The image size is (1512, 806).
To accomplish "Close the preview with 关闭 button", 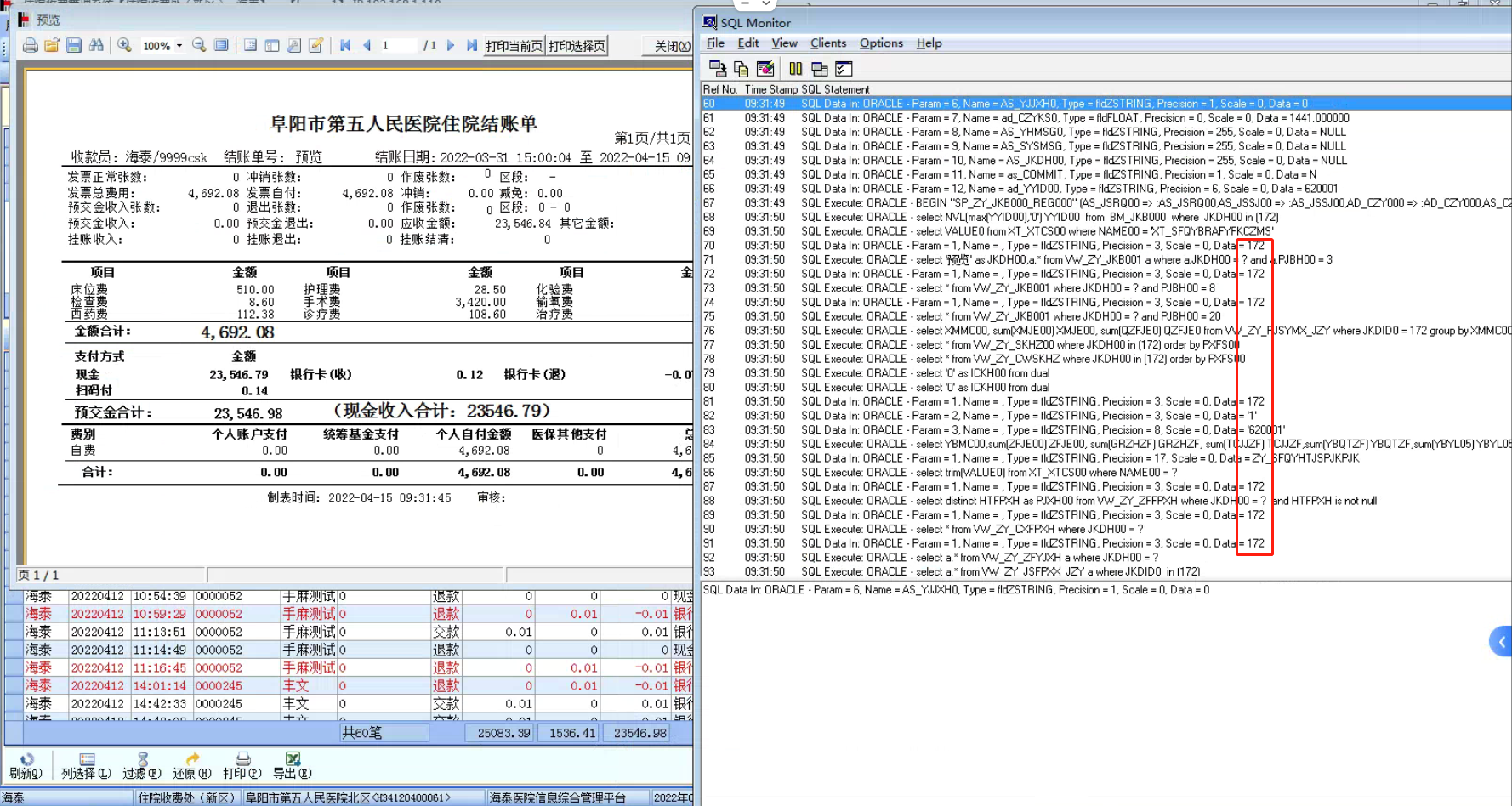I will click(669, 46).
